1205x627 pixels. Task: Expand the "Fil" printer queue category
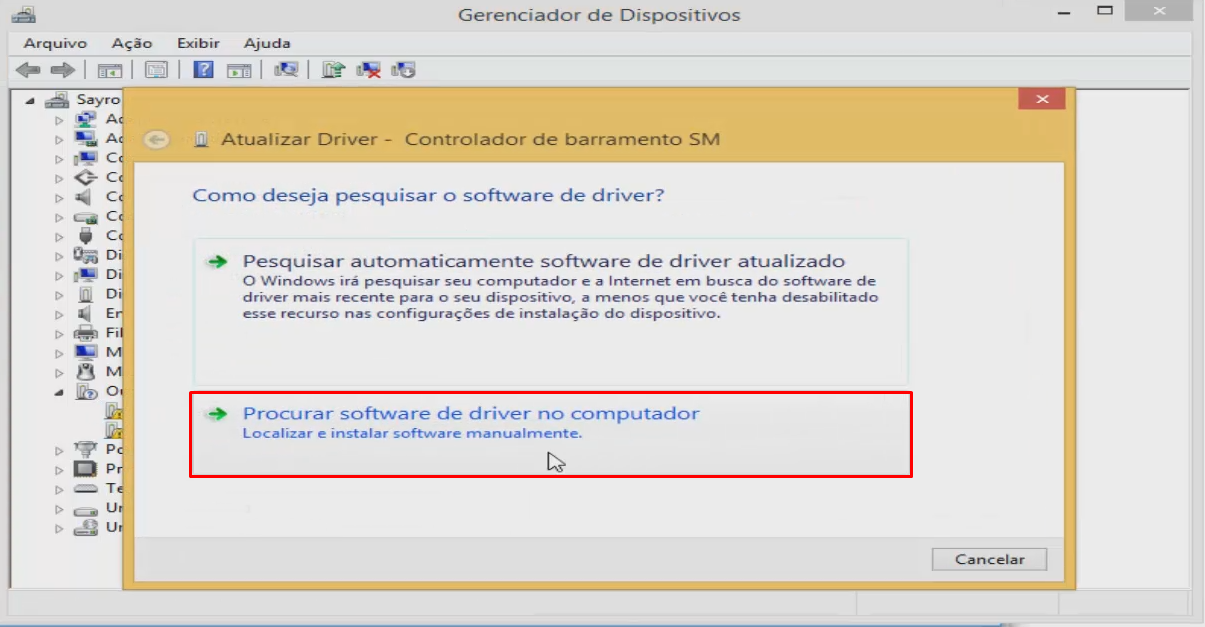59,333
